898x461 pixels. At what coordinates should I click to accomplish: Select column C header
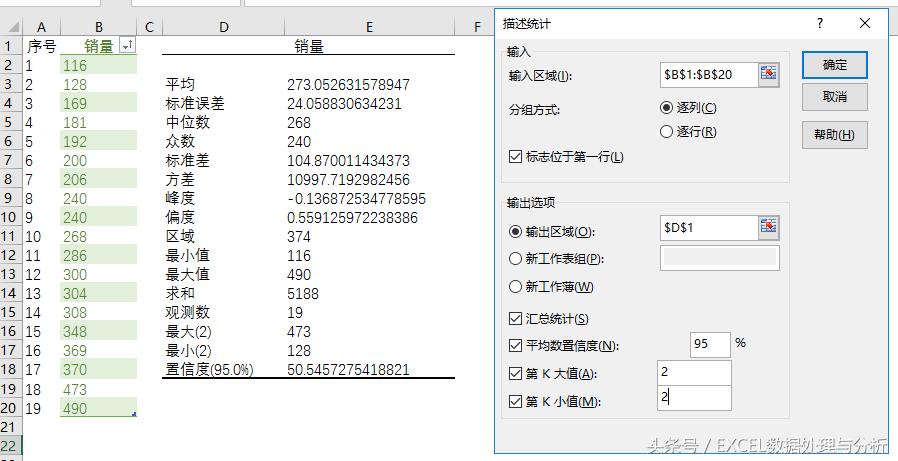149,27
